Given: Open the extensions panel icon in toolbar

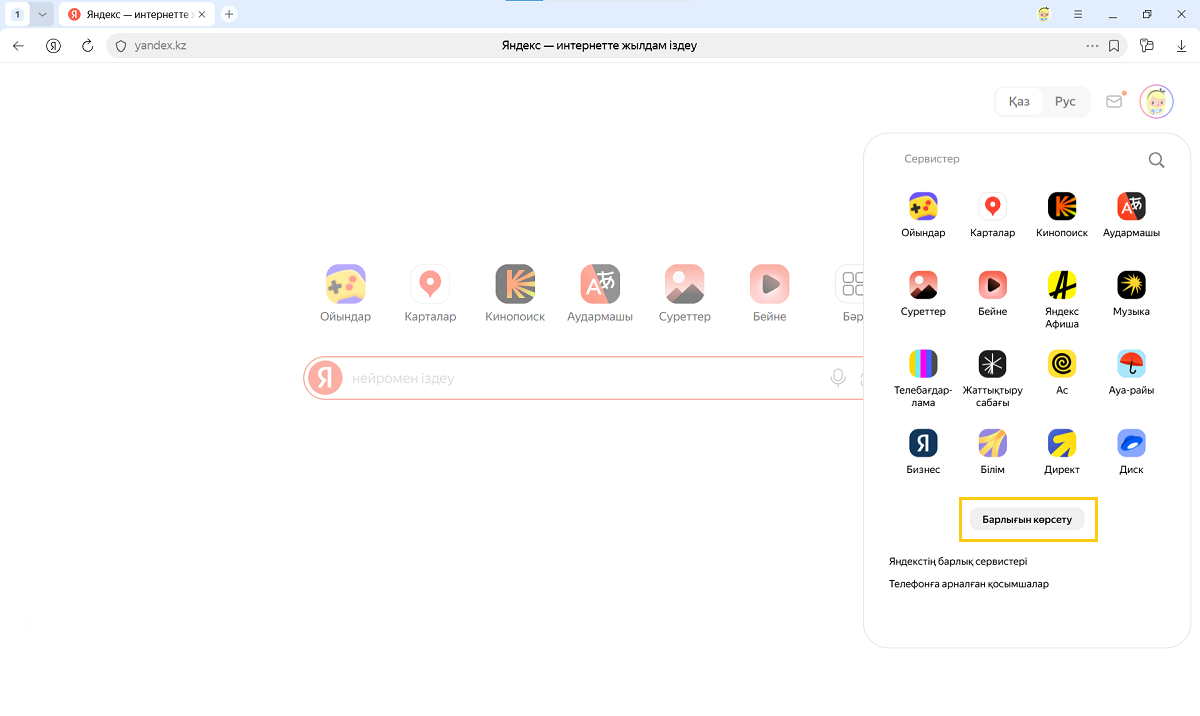Looking at the screenshot, I should (x=1147, y=45).
